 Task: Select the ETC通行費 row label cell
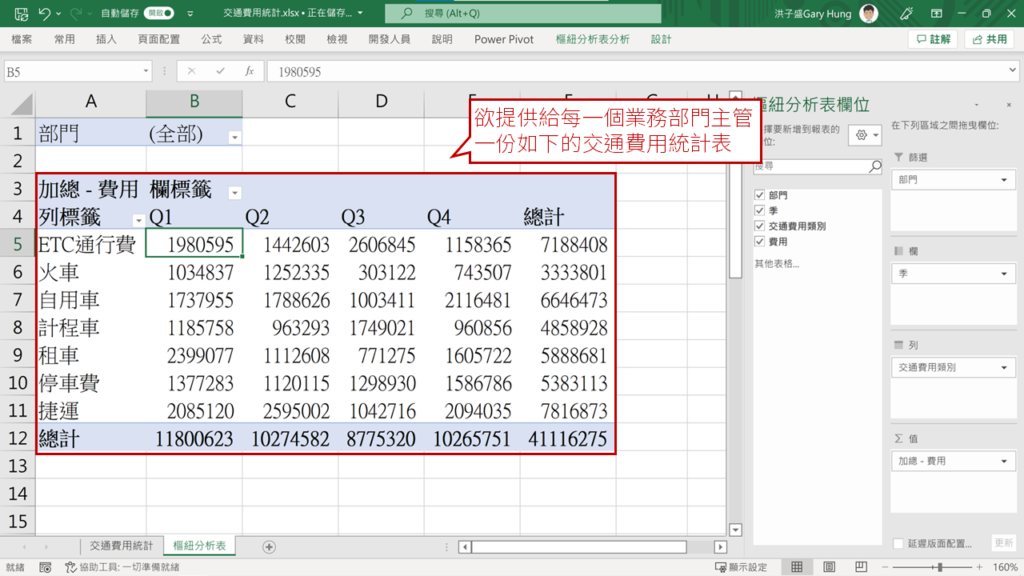click(90, 243)
